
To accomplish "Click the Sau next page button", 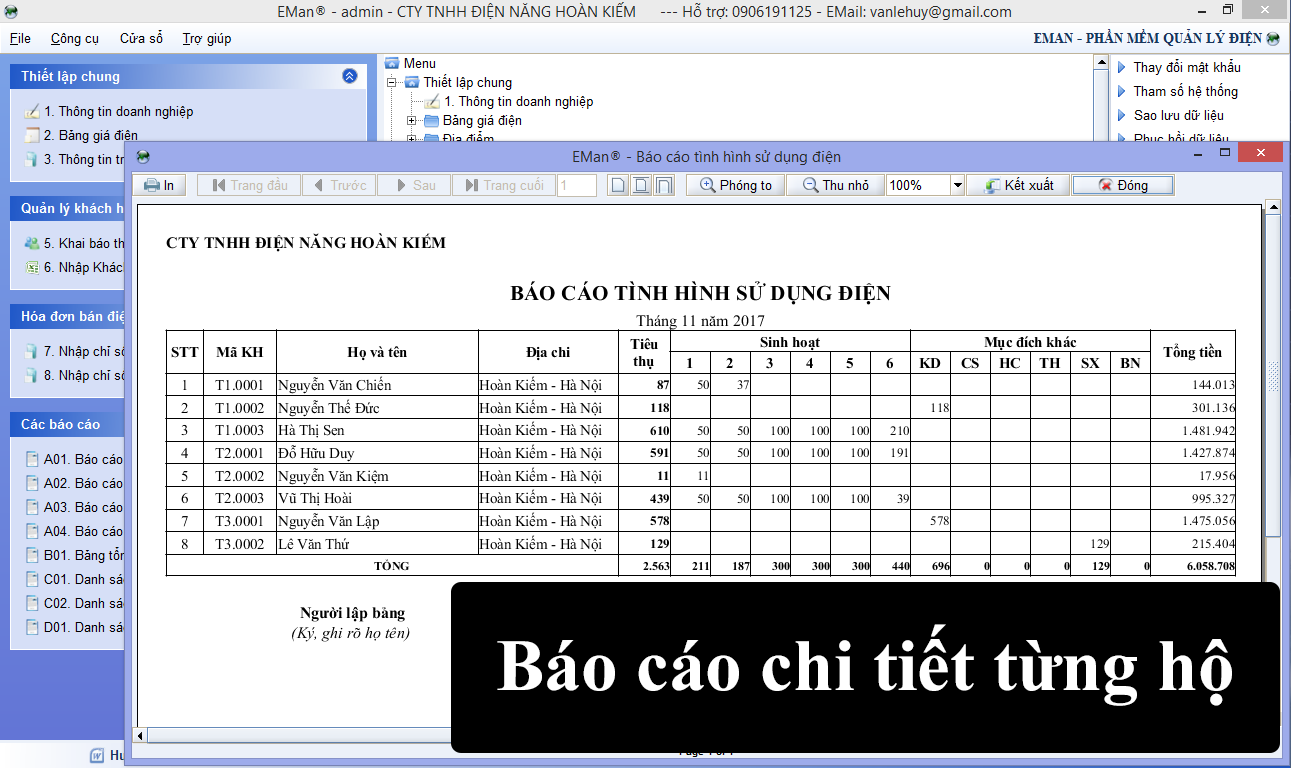I will [414, 185].
